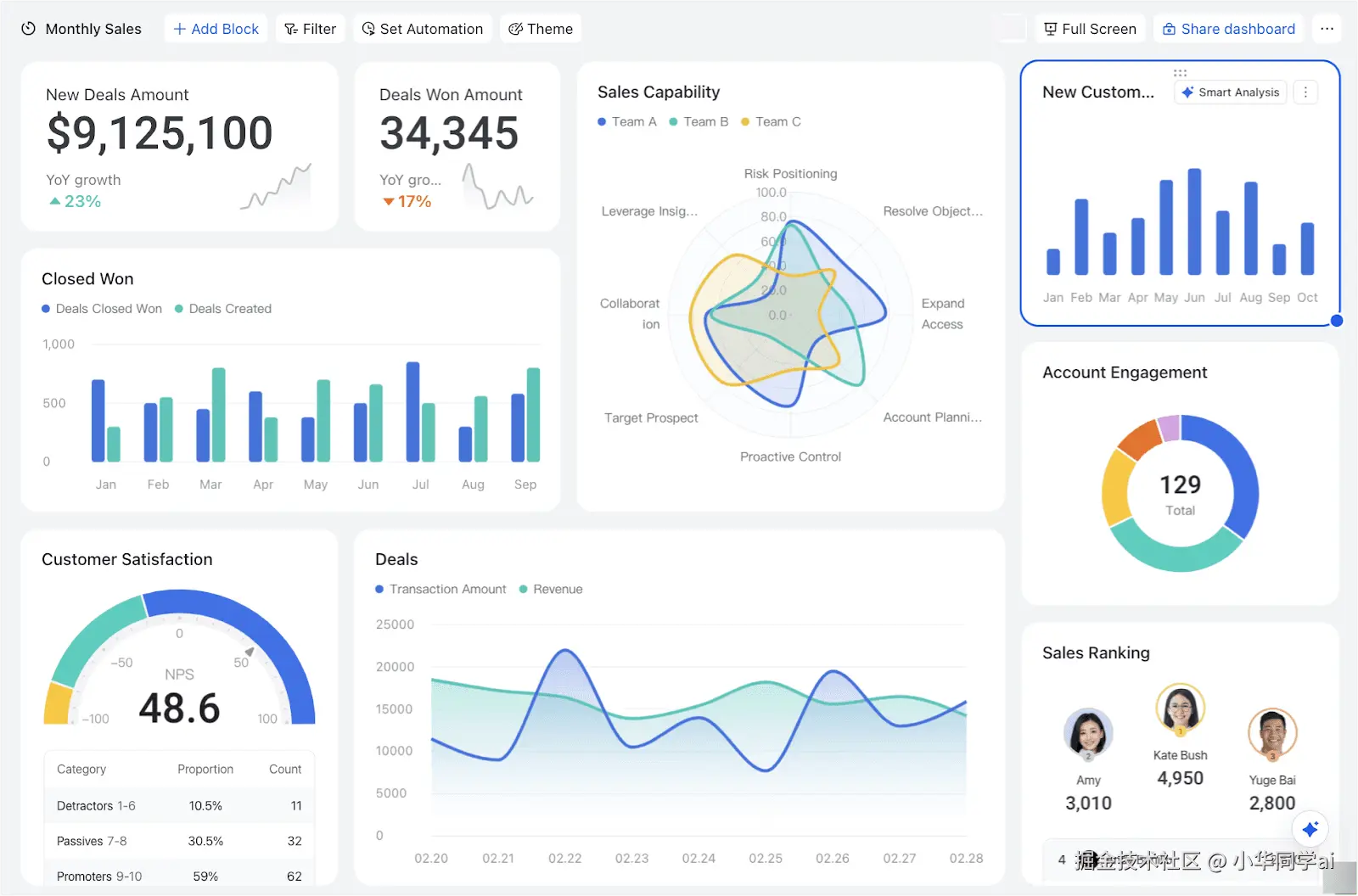Image resolution: width=1358 pixels, height=896 pixels.
Task: Enter Full Screen mode
Action: click(x=1091, y=29)
